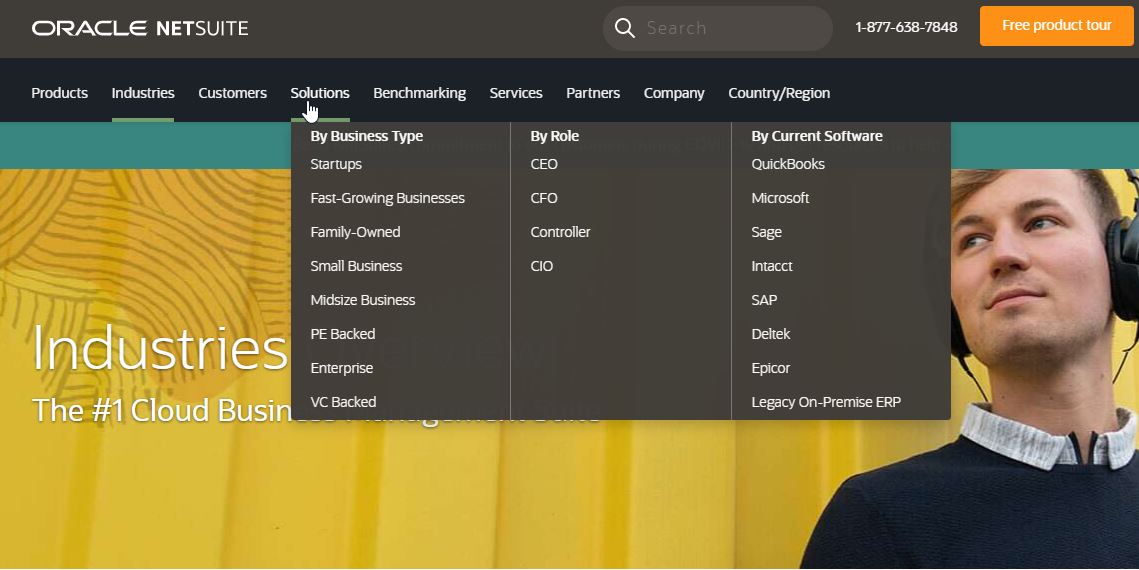Open the Customers menu
The height and width of the screenshot is (570, 1139).
[232, 93]
